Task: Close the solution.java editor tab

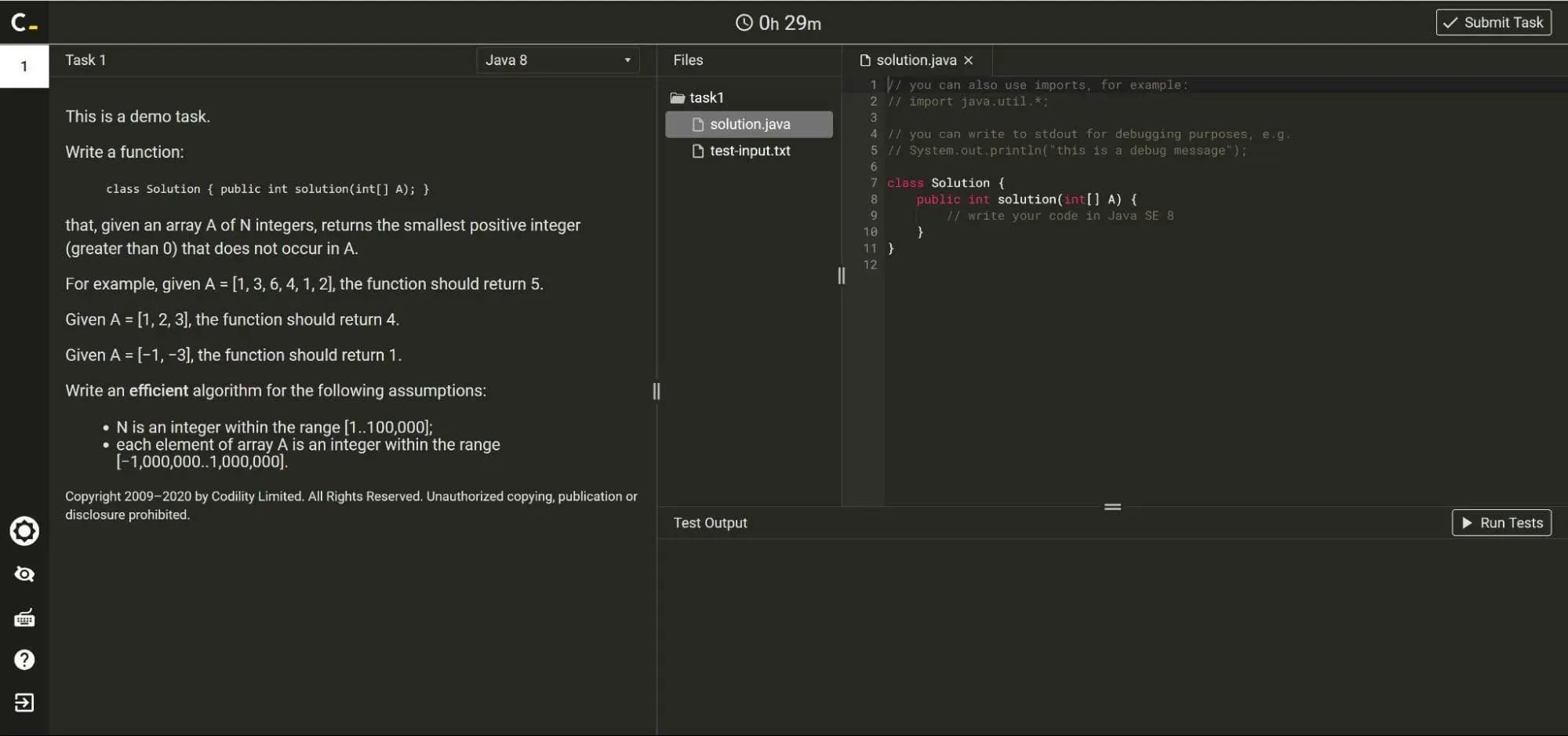Action: coord(969,60)
